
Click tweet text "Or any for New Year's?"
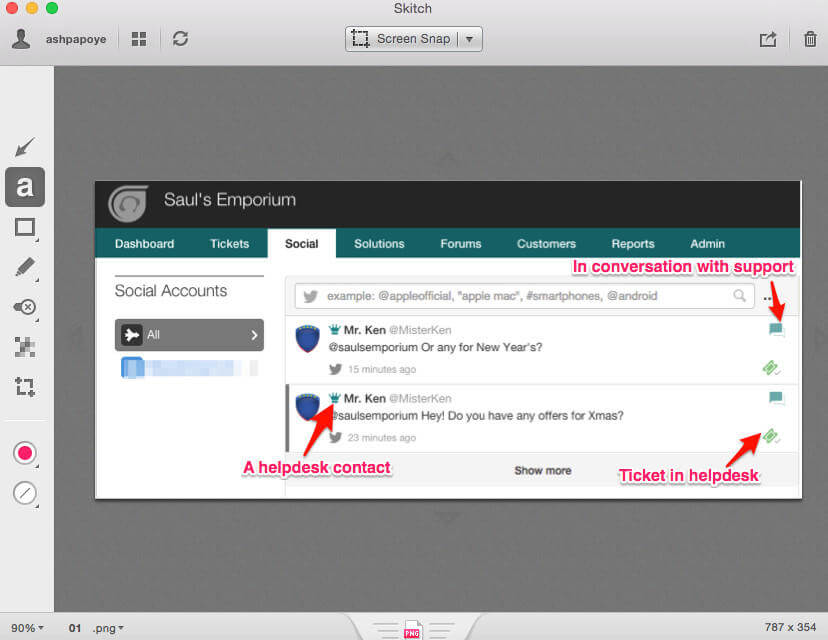[x=482, y=347]
